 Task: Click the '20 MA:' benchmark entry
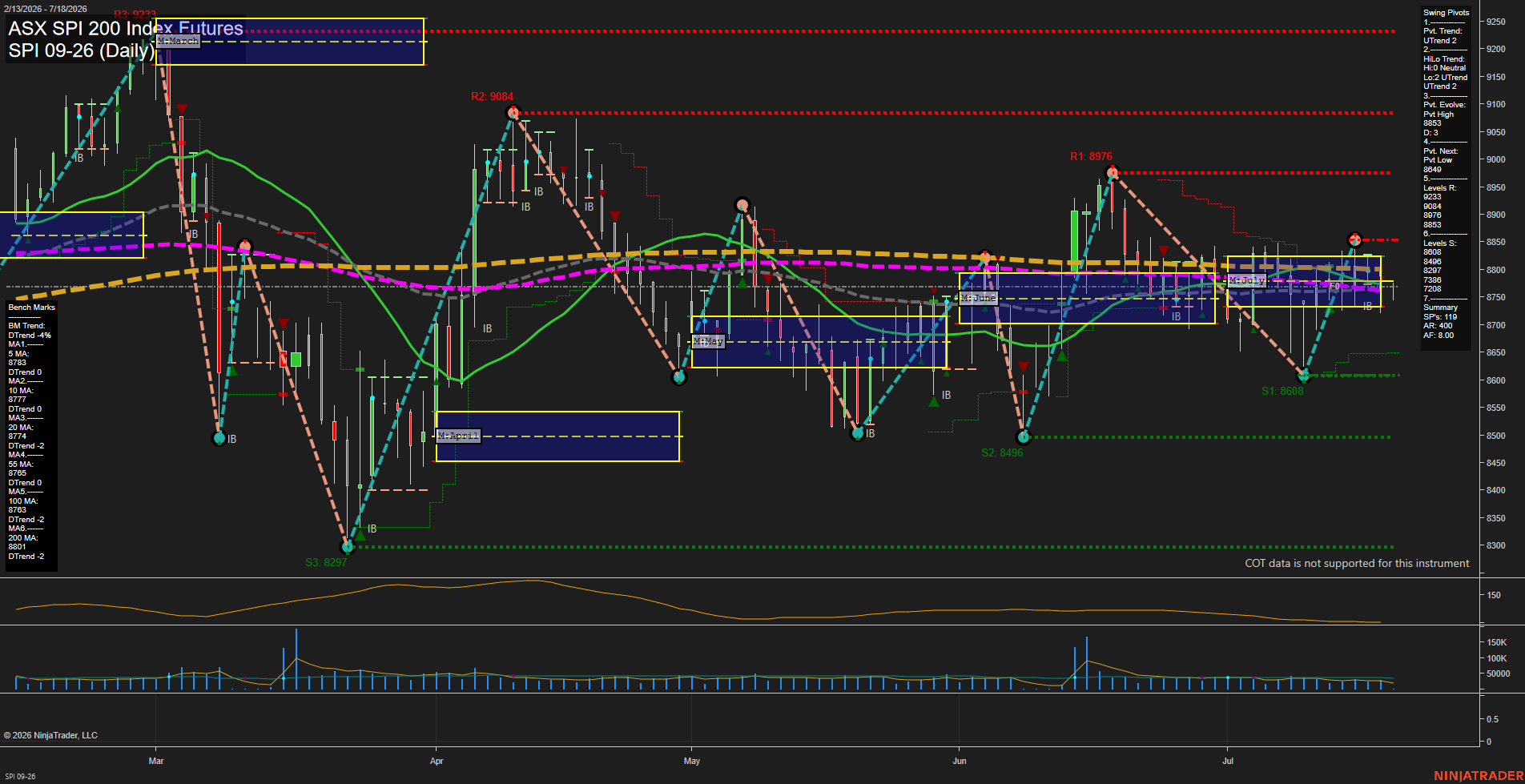pyautogui.click(x=20, y=427)
